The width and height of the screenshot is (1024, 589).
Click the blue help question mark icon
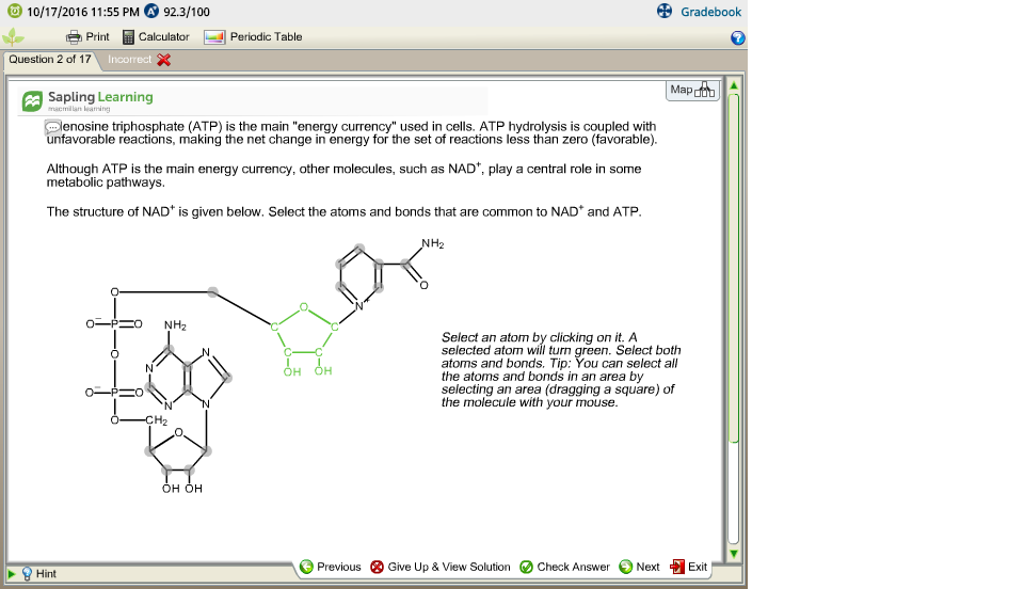click(737, 37)
